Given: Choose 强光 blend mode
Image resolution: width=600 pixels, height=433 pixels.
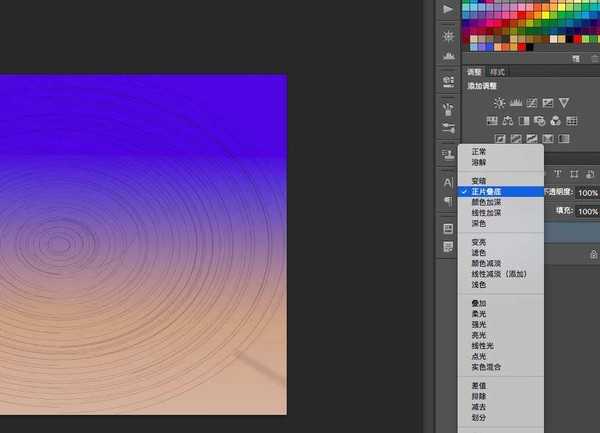Looking at the screenshot, I should coord(501,325).
